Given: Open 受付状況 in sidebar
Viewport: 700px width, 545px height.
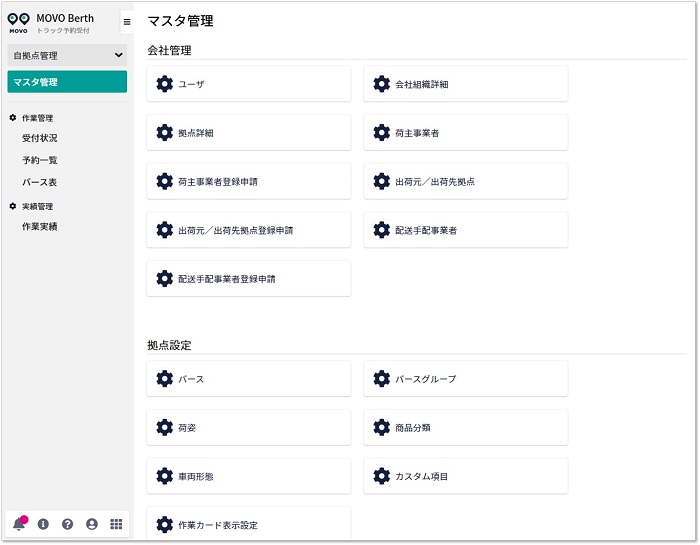Looking at the screenshot, I should pos(40,138).
